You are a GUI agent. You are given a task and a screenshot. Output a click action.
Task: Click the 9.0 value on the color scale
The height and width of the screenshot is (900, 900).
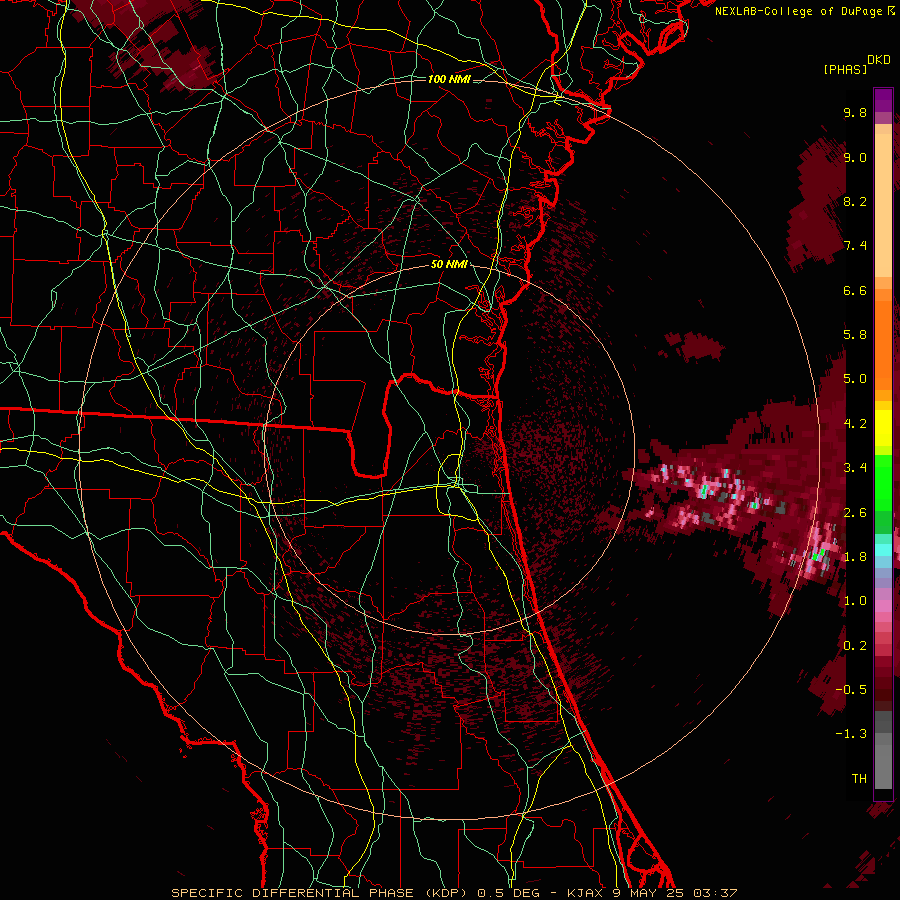pyautogui.click(x=855, y=157)
